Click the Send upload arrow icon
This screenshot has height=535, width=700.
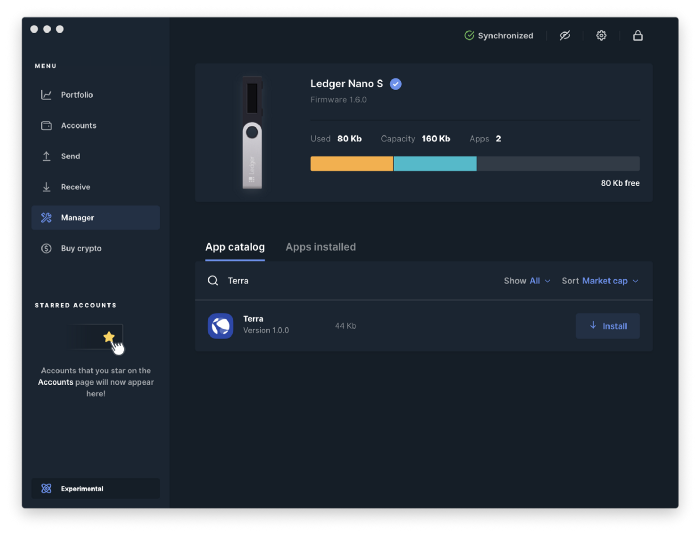point(46,156)
